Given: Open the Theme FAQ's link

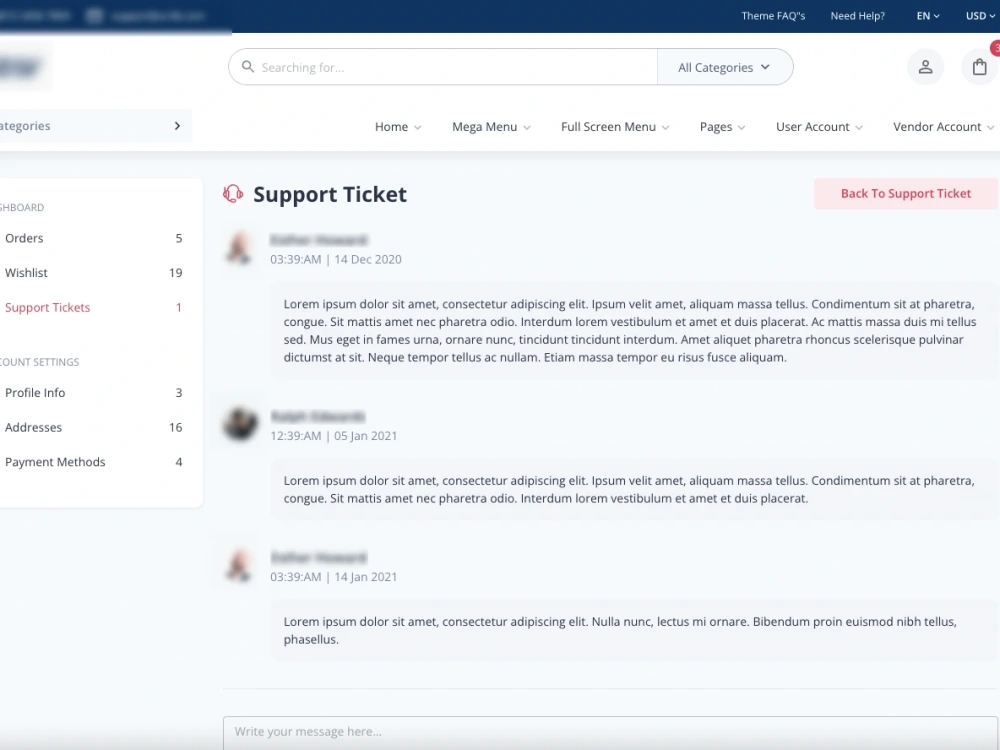Looking at the screenshot, I should (x=773, y=16).
